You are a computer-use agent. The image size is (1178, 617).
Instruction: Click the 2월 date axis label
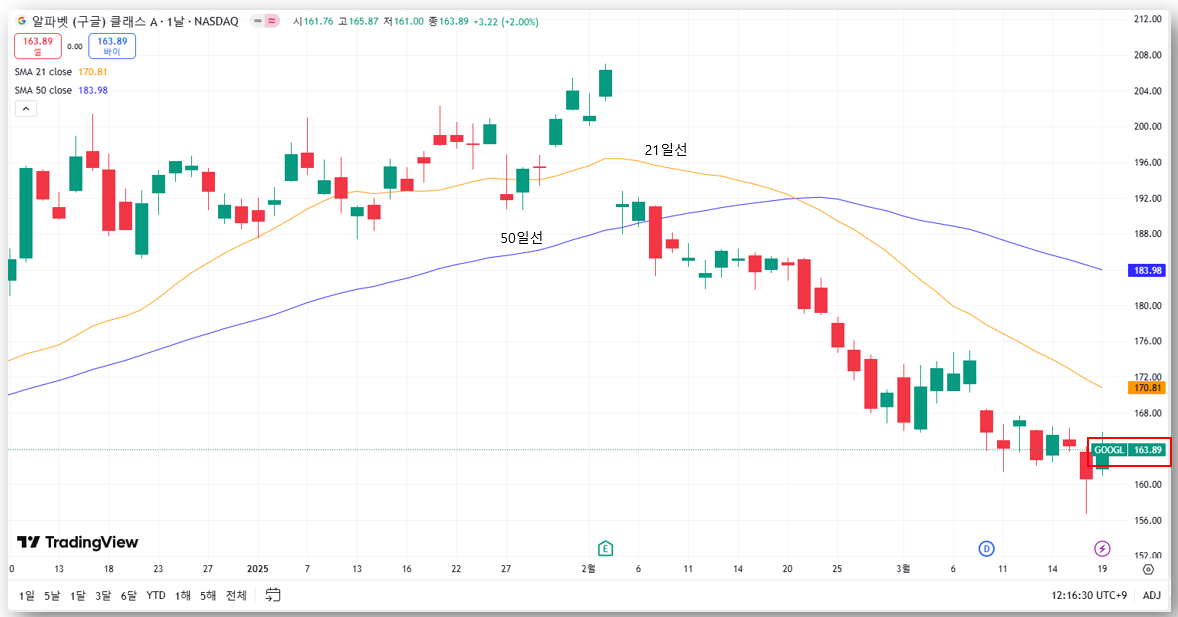(x=588, y=569)
